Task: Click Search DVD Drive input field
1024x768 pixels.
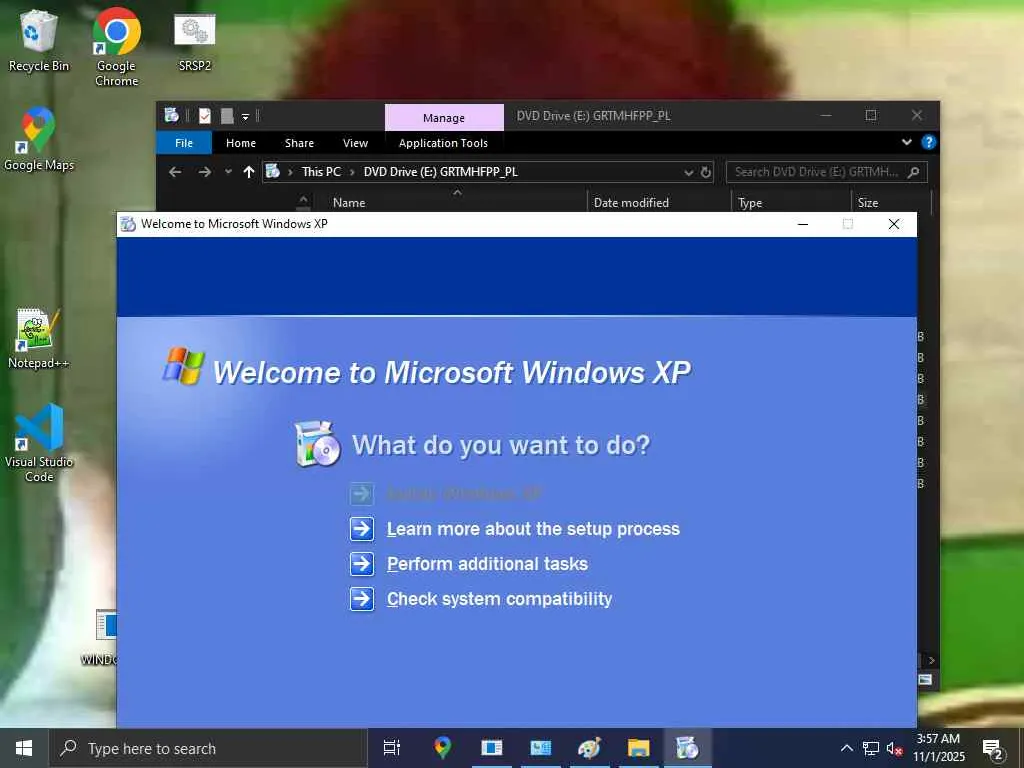Action: 816,172
